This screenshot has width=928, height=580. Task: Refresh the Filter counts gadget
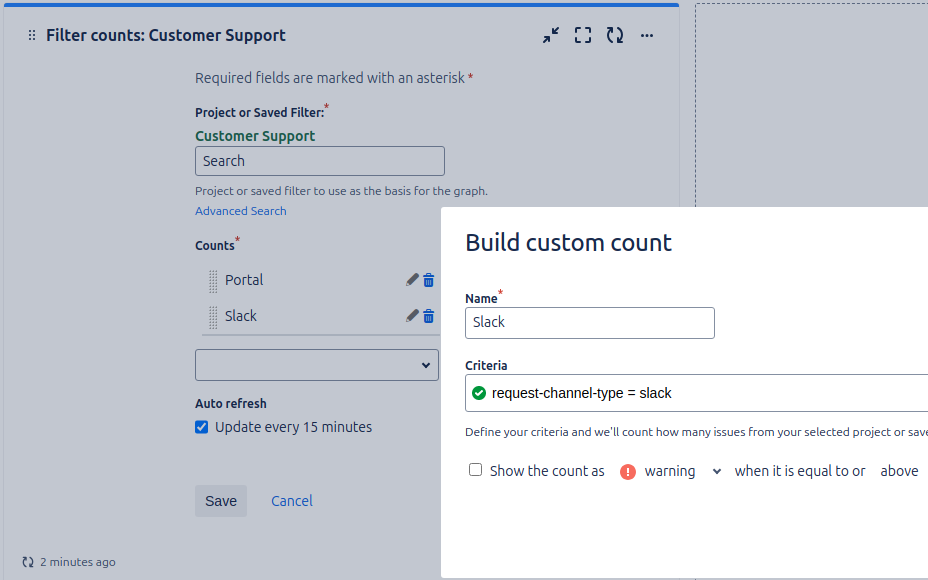click(615, 36)
